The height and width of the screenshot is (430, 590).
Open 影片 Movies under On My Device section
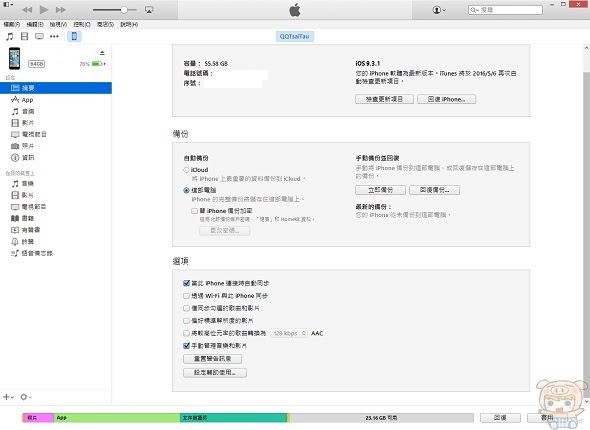pyautogui.click(x=56, y=195)
